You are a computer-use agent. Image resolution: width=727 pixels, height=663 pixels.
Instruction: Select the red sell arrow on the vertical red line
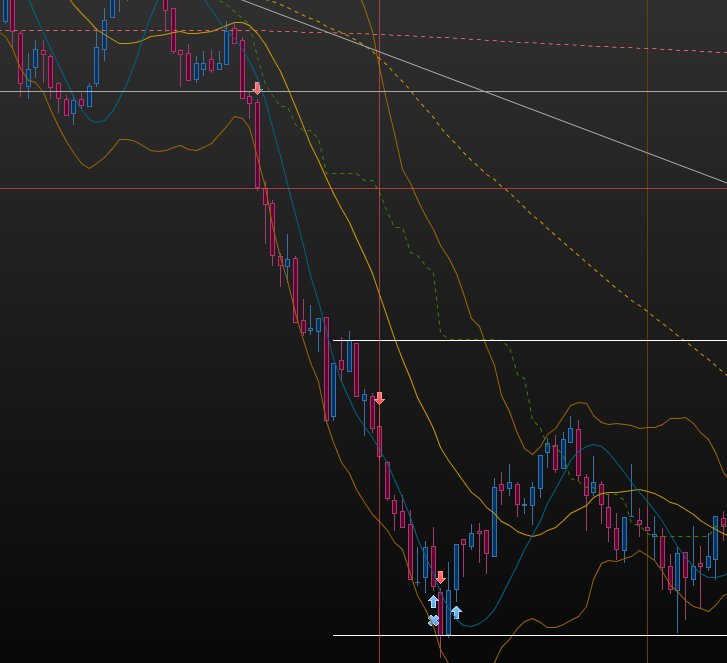coord(379,398)
